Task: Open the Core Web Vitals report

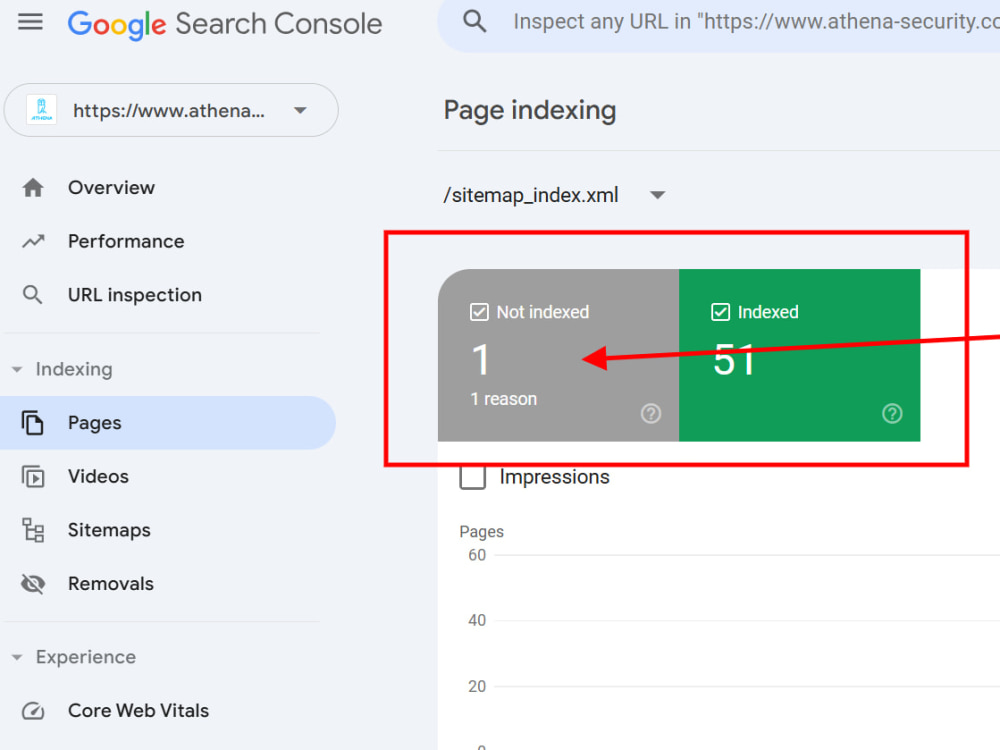Action: point(138,710)
